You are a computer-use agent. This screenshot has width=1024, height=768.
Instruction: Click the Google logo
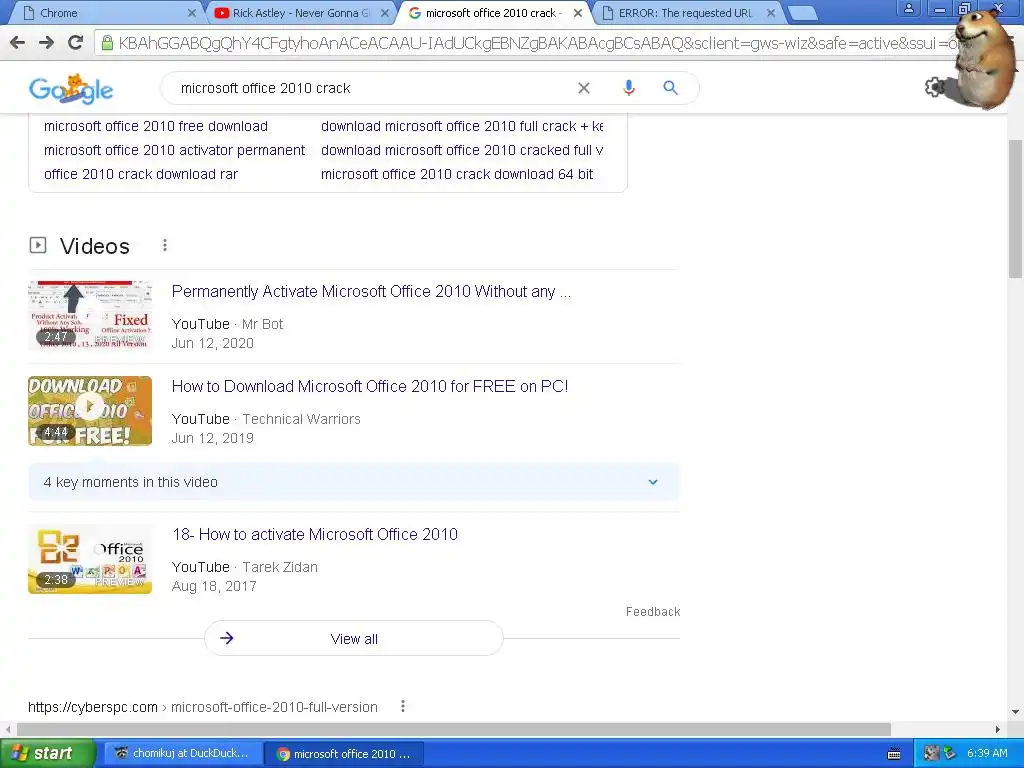[x=71, y=89]
